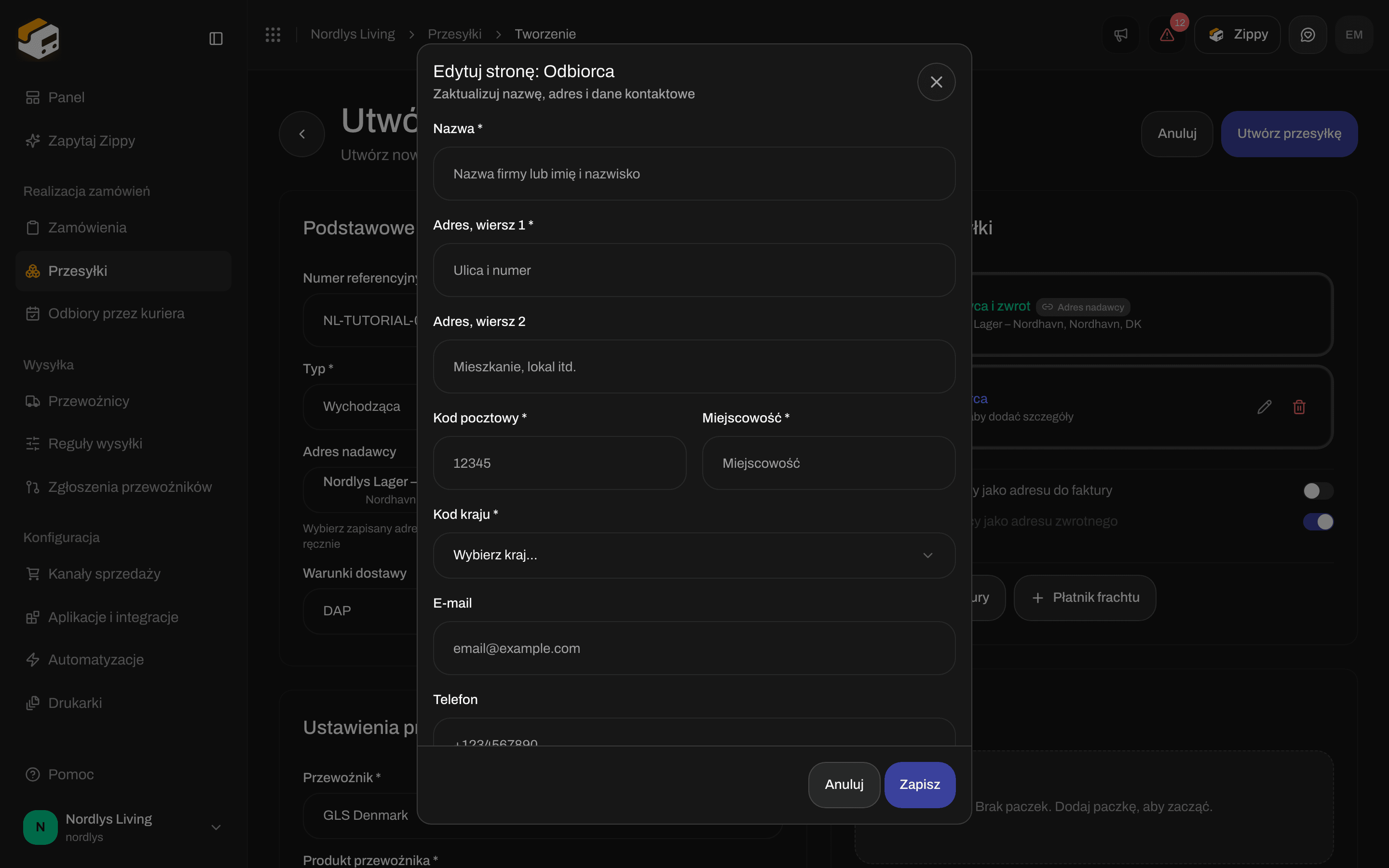Open Reguły wysyłki in sidebar
Viewport: 1389px width, 868px height.
tap(123, 444)
